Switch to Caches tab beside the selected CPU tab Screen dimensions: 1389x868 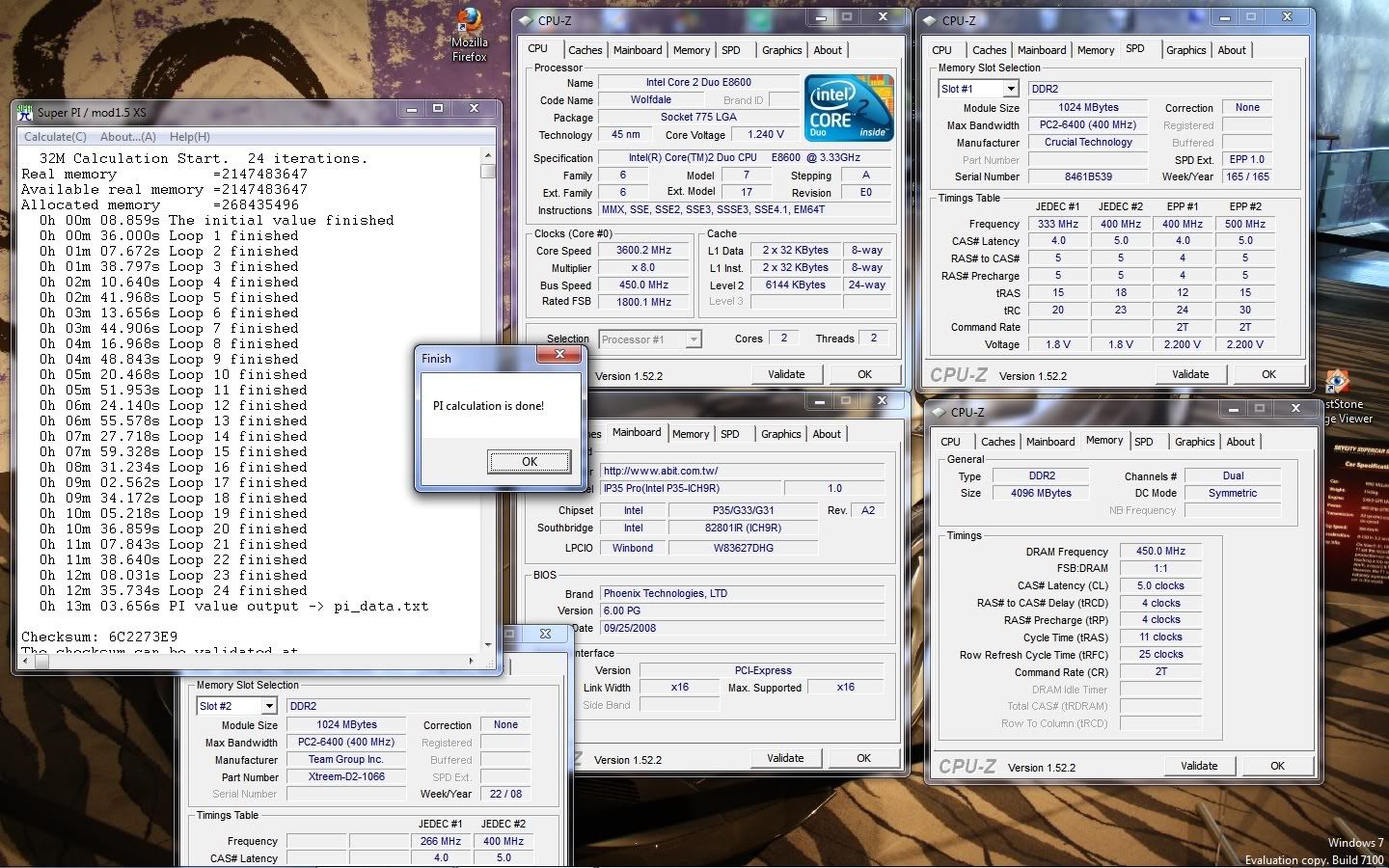pyautogui.click(x=585, y=50)
